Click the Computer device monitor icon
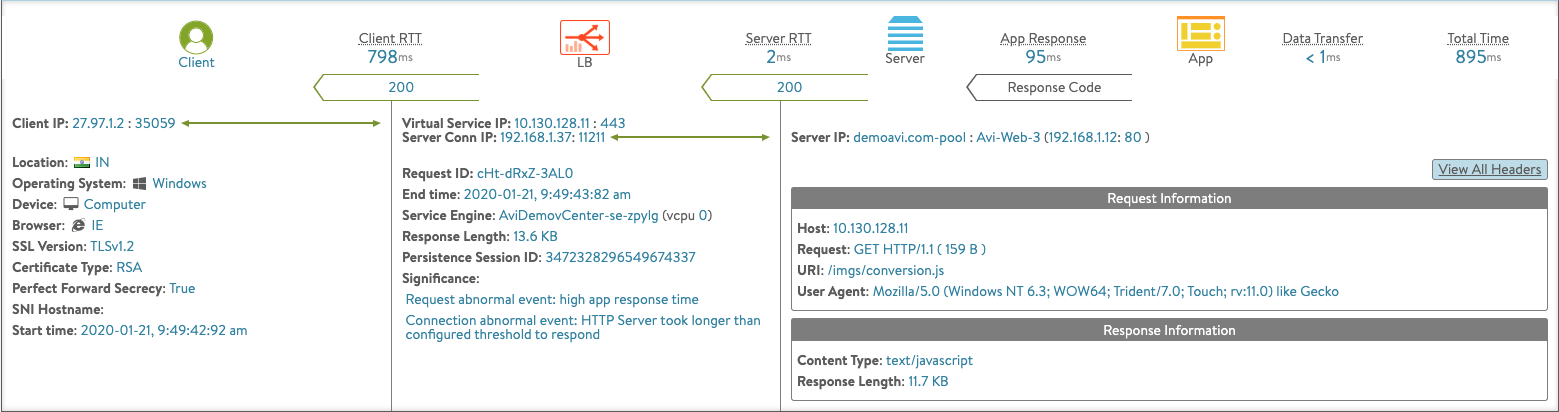Viewport: 1559px width, 412px height. pyautogui.click(x=70, y=204)
